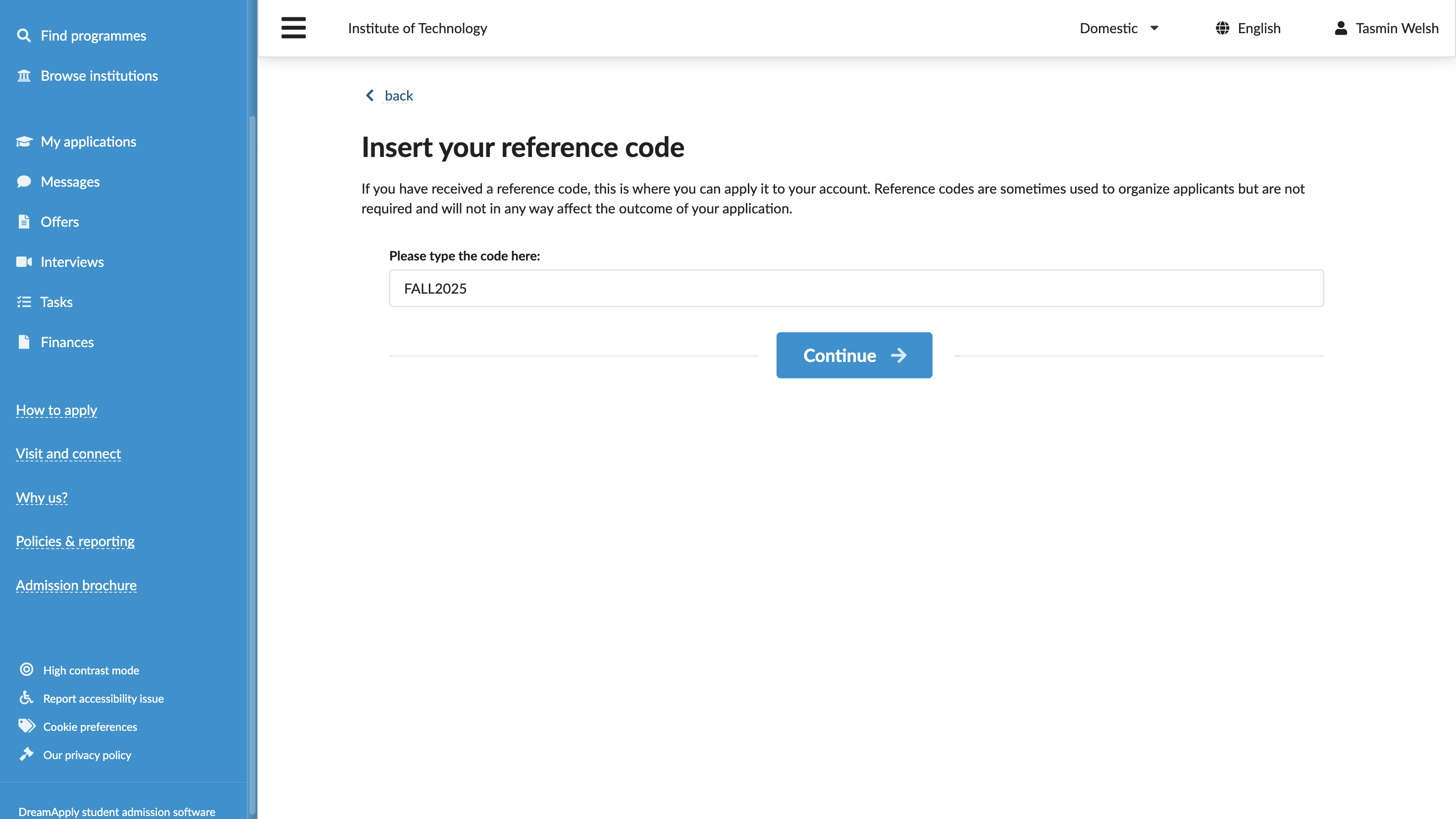Image resolution: width=1456 pixels, height=819 pixels.
Task: Click the user profile icon
Action: tap(1341, 28)
